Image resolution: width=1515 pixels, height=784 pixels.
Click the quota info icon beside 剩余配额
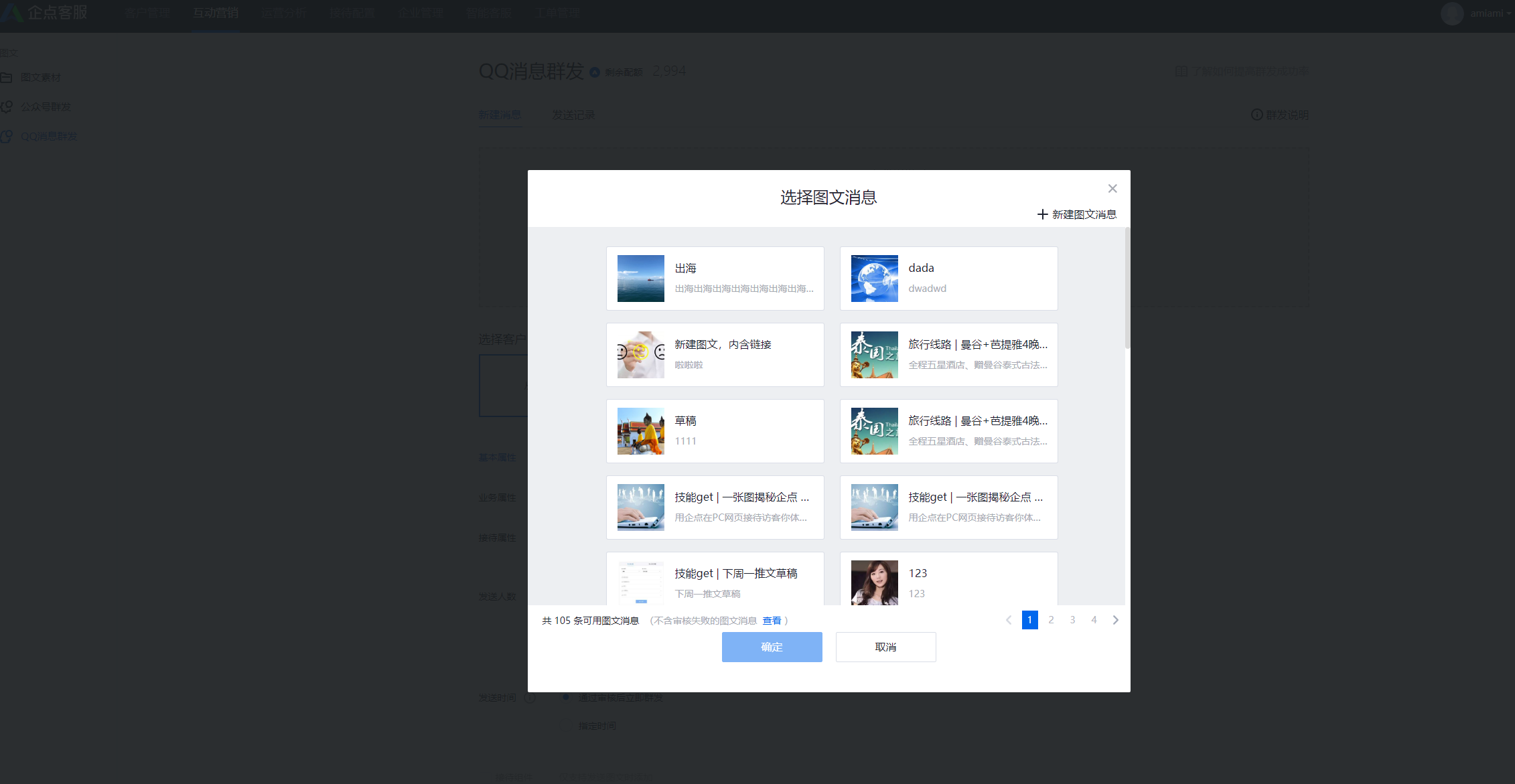tap(594, 72)
